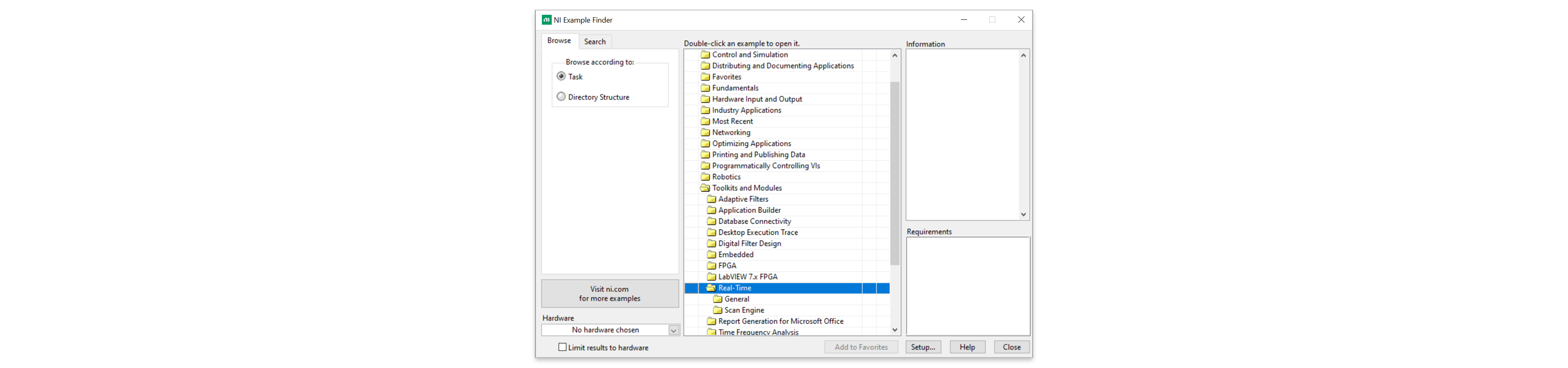Click the NI logo in the title bar
Screen dimensions: 1568x368
tap(547, 20)
